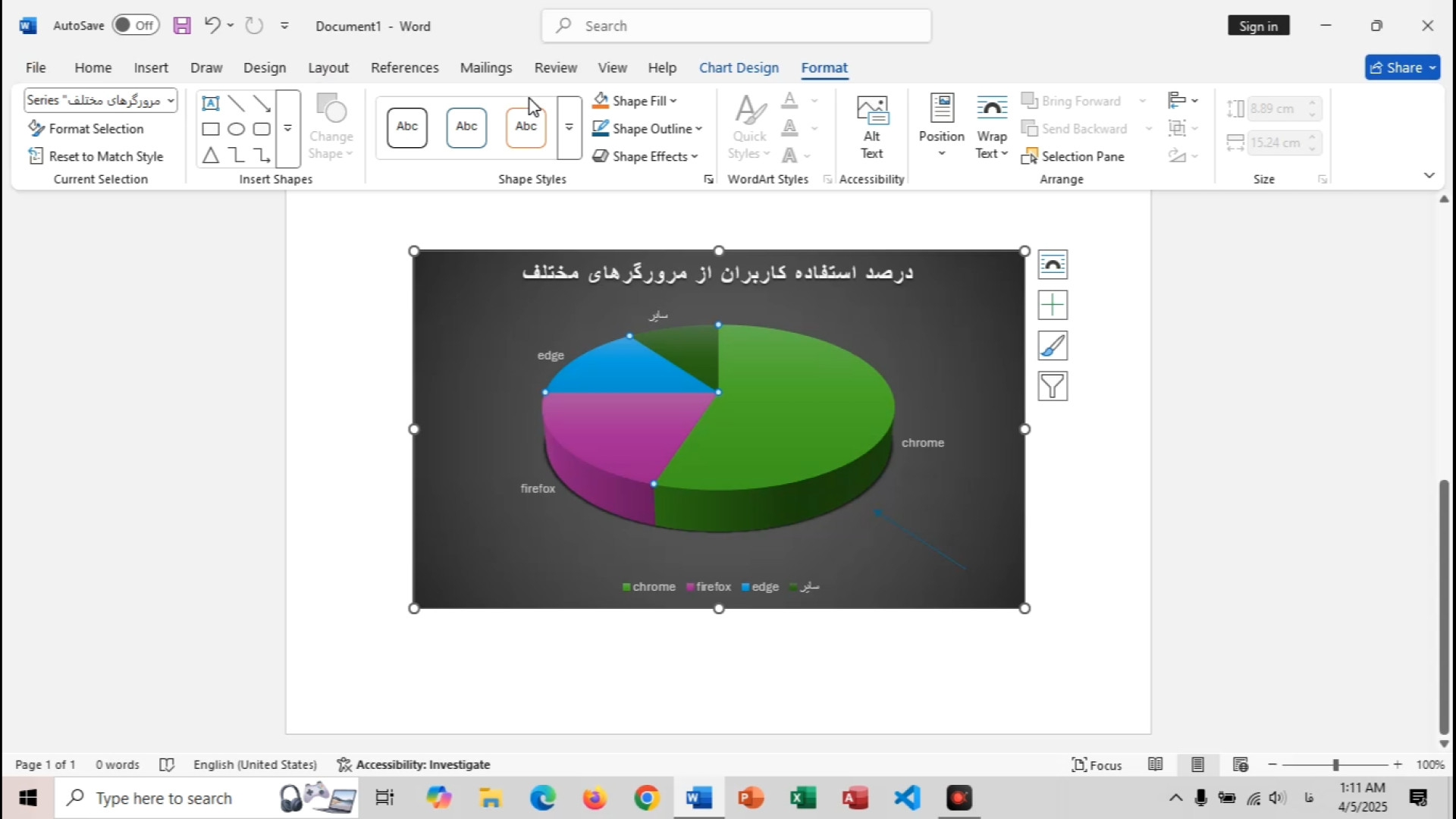
Task: Switch to the Insert tab
Action: pos(151,67)
